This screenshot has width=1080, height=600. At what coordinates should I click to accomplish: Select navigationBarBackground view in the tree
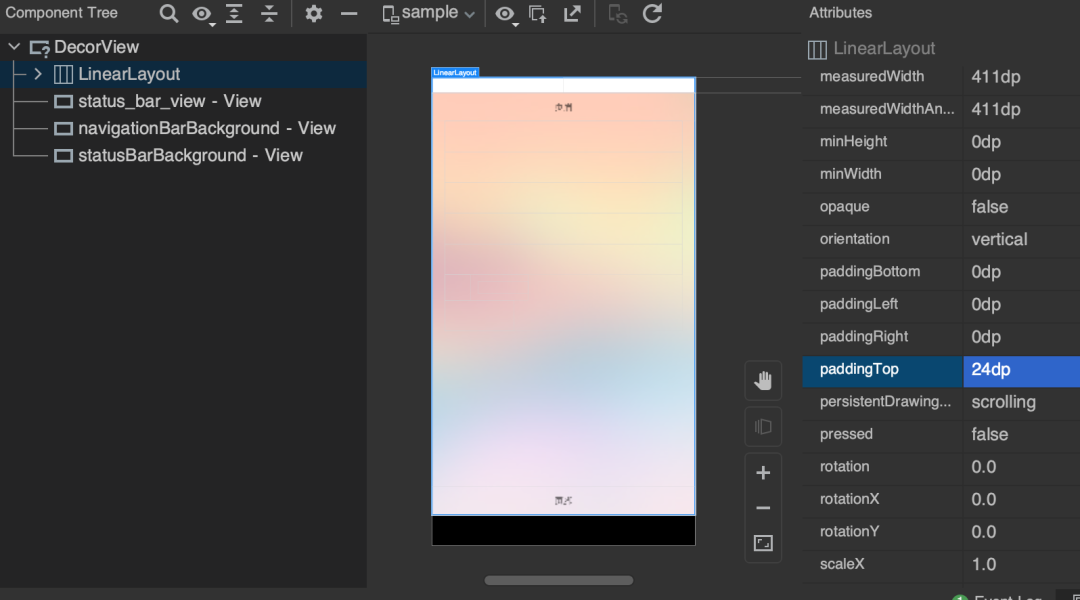pos(195,128)
